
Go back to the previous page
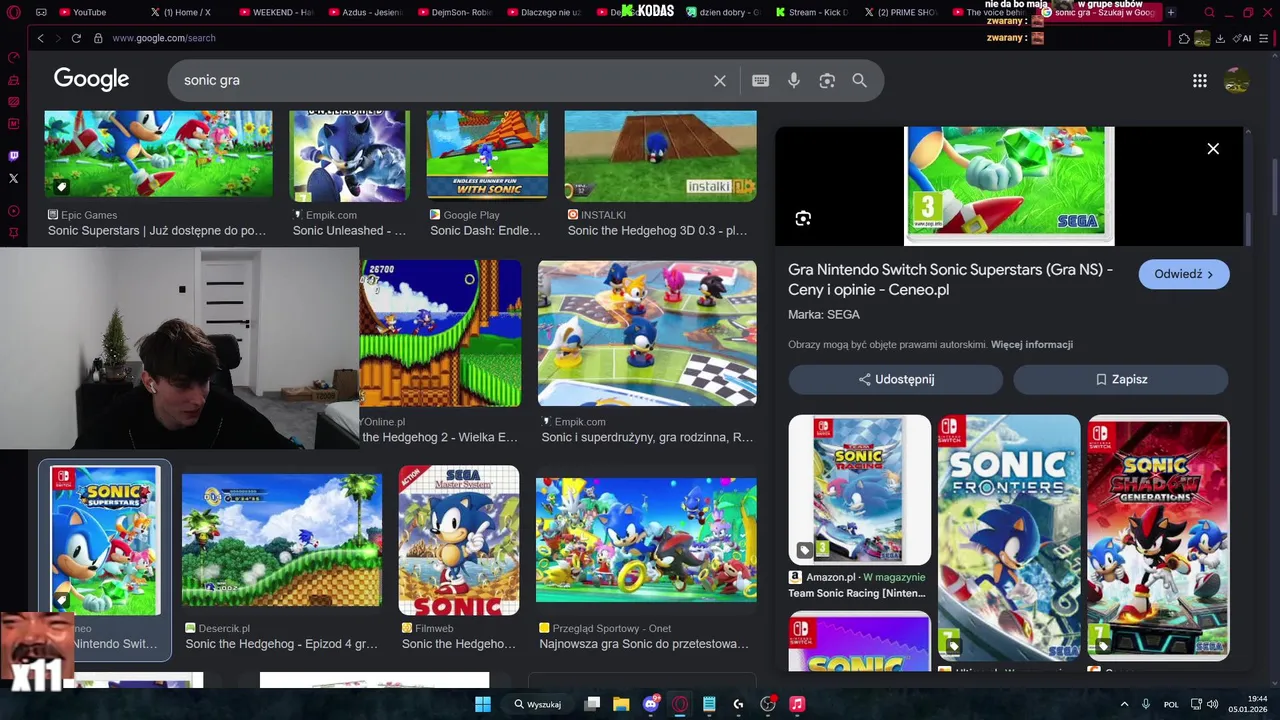pos(40,38)
